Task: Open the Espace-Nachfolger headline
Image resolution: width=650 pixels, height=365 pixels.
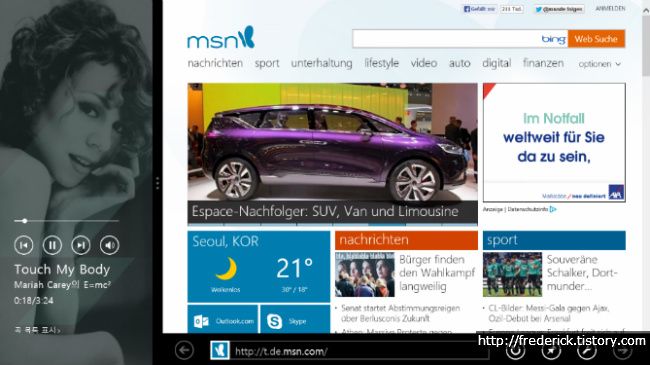Action: [x=325, y=212]
